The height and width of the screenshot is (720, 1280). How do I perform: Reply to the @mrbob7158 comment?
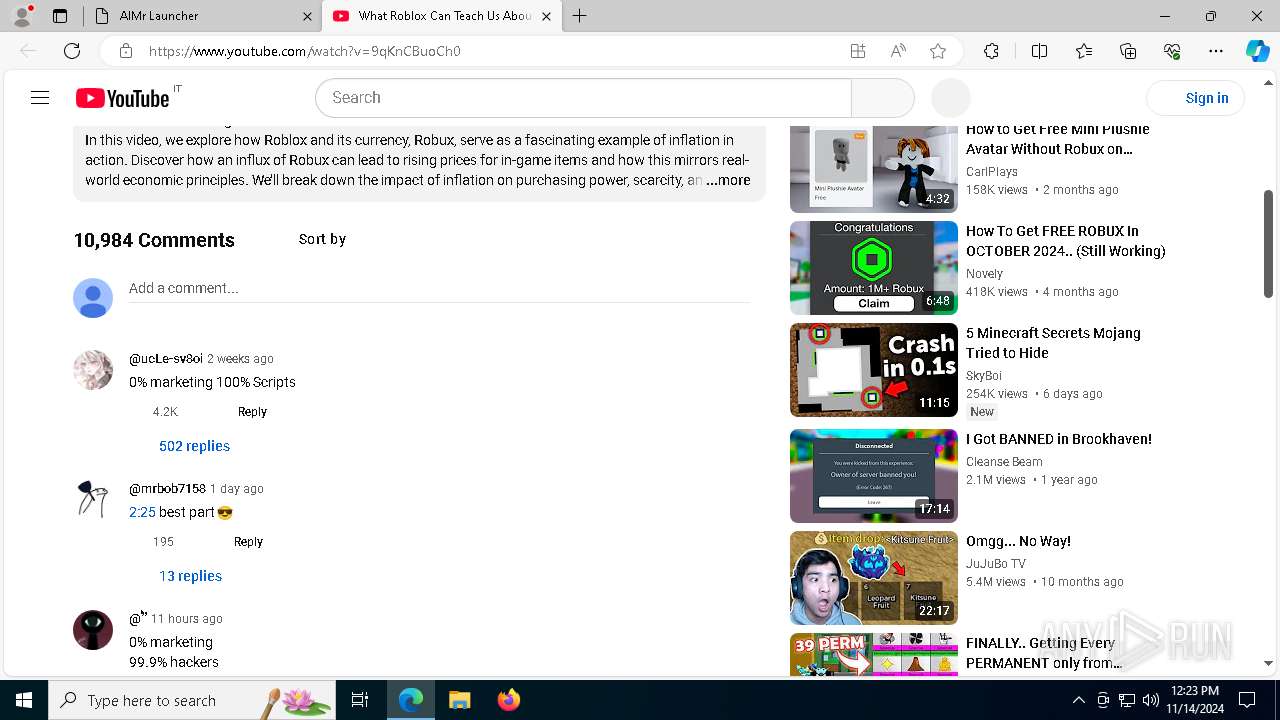248,542
